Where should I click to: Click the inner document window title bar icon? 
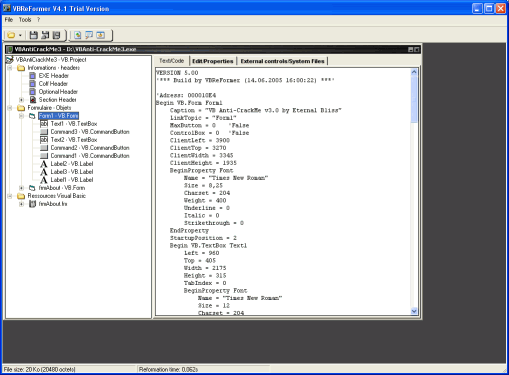[10, 49]
